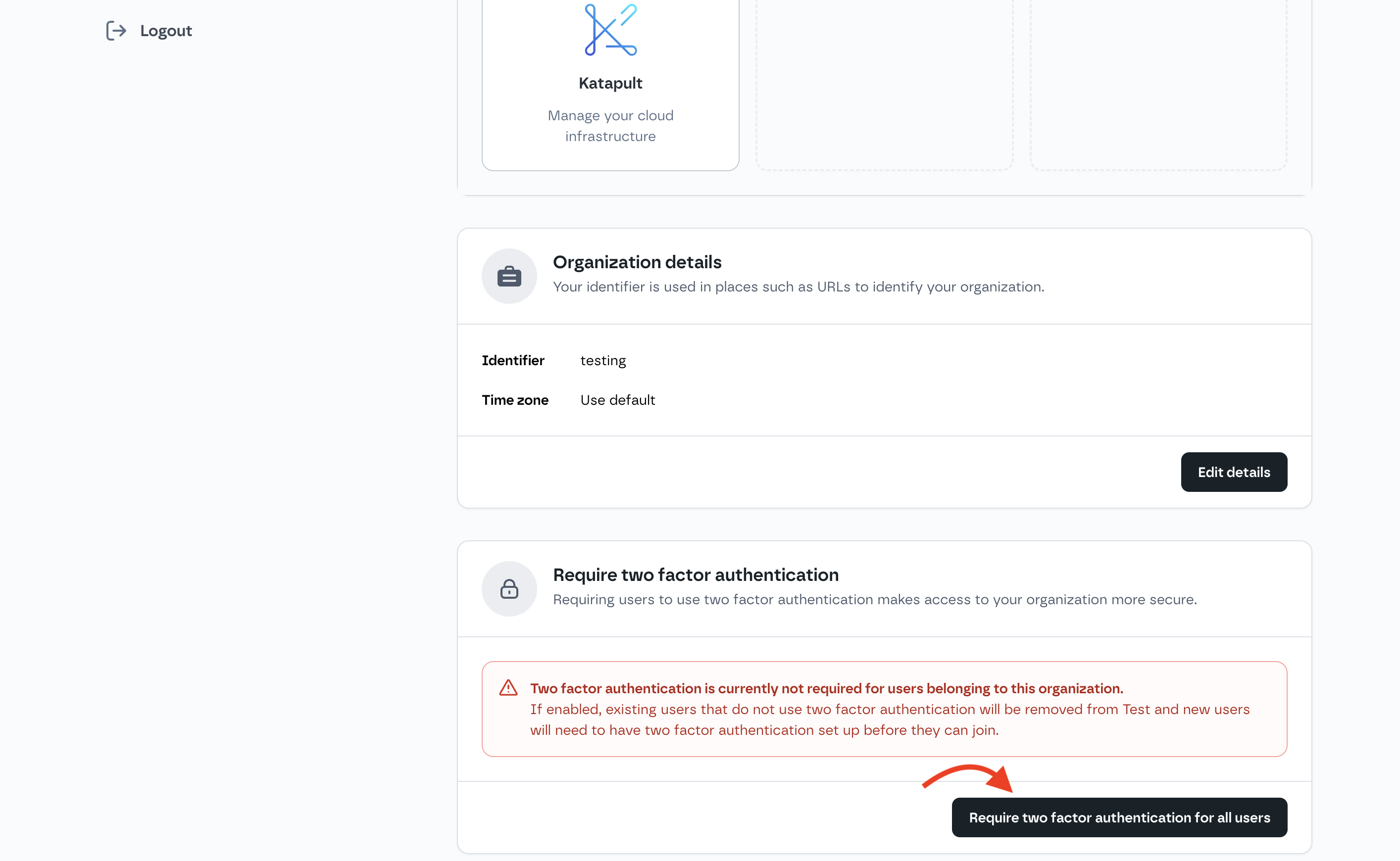Click the "Requiring users to use two factor" subtitle
Viewport: 1400px width, 861px height.
tap(875, 600)
